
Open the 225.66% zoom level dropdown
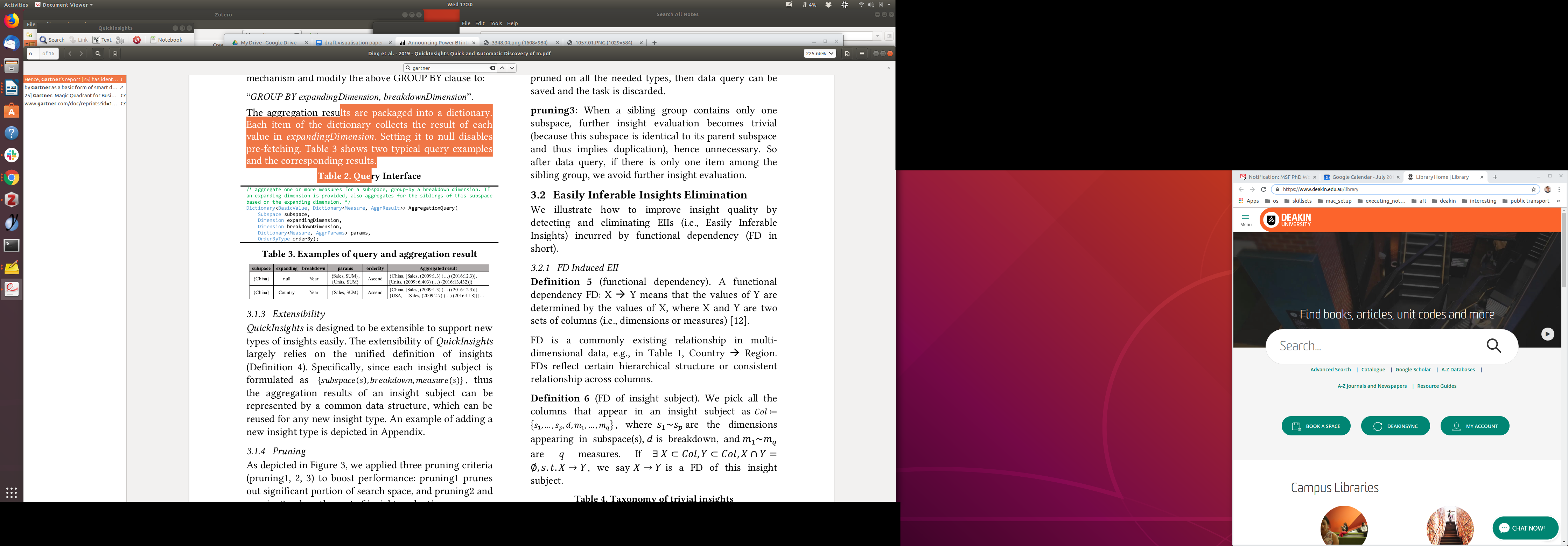(819, 54)
